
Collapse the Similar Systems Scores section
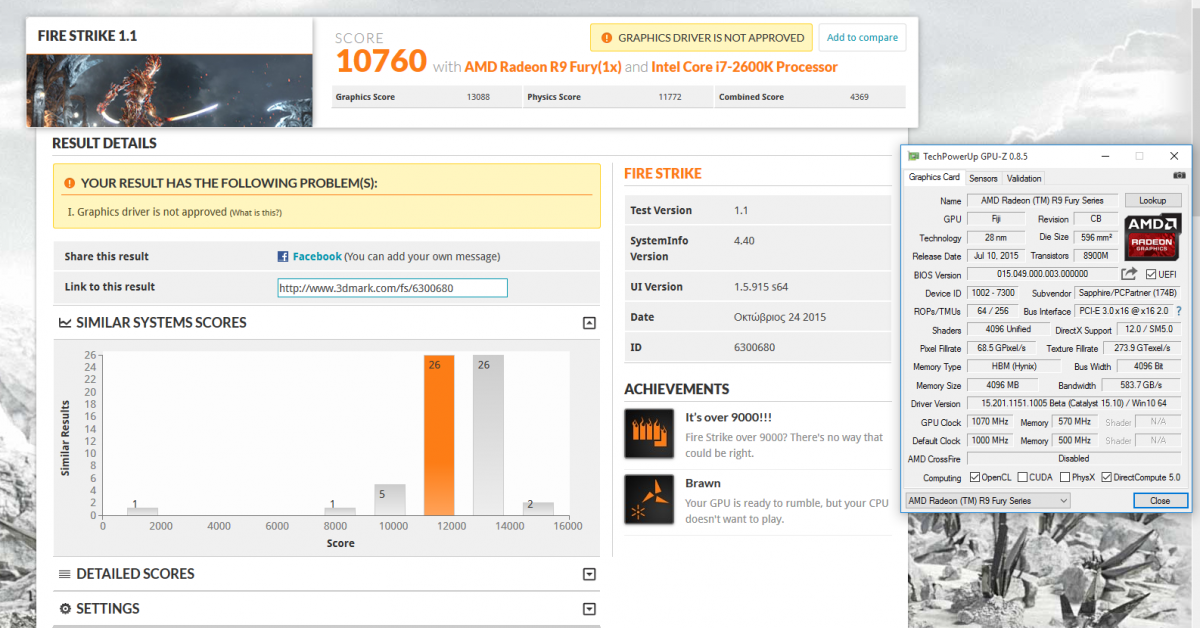click(589, 323)
